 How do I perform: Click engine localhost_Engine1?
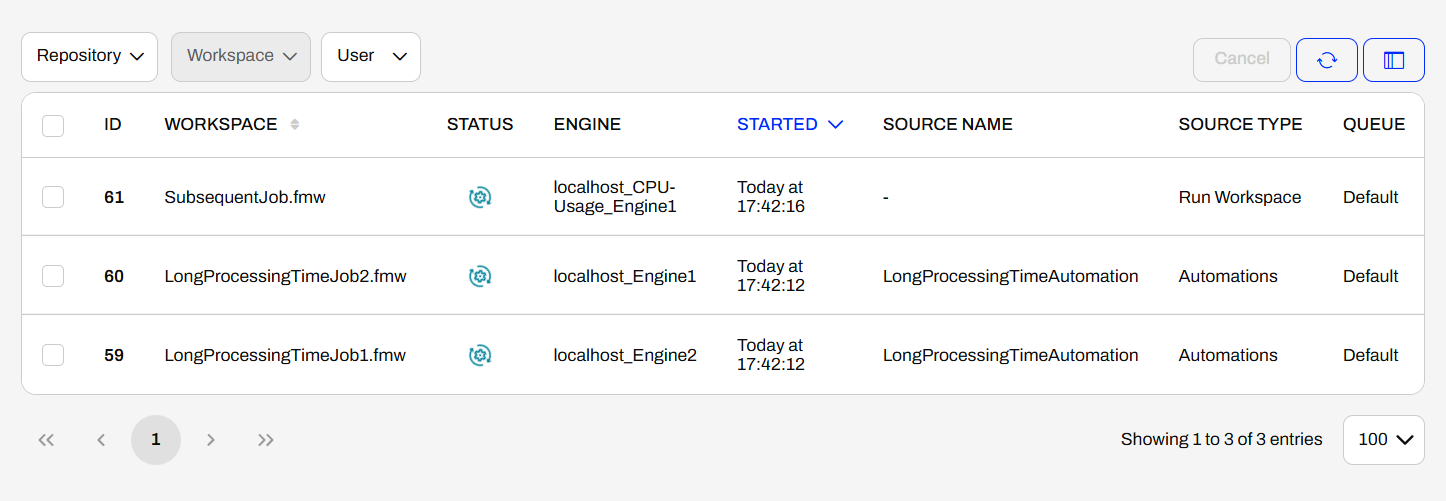(625, 277)
